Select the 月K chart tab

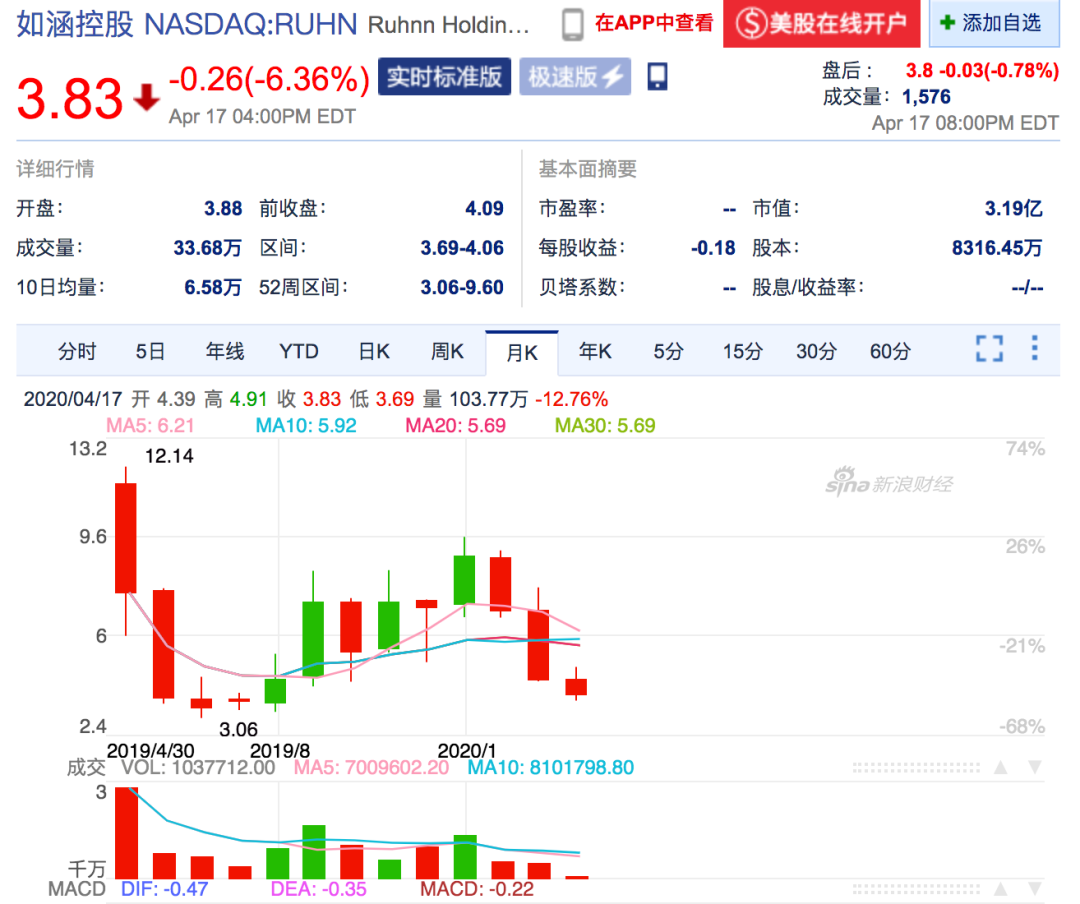(521, 352)
